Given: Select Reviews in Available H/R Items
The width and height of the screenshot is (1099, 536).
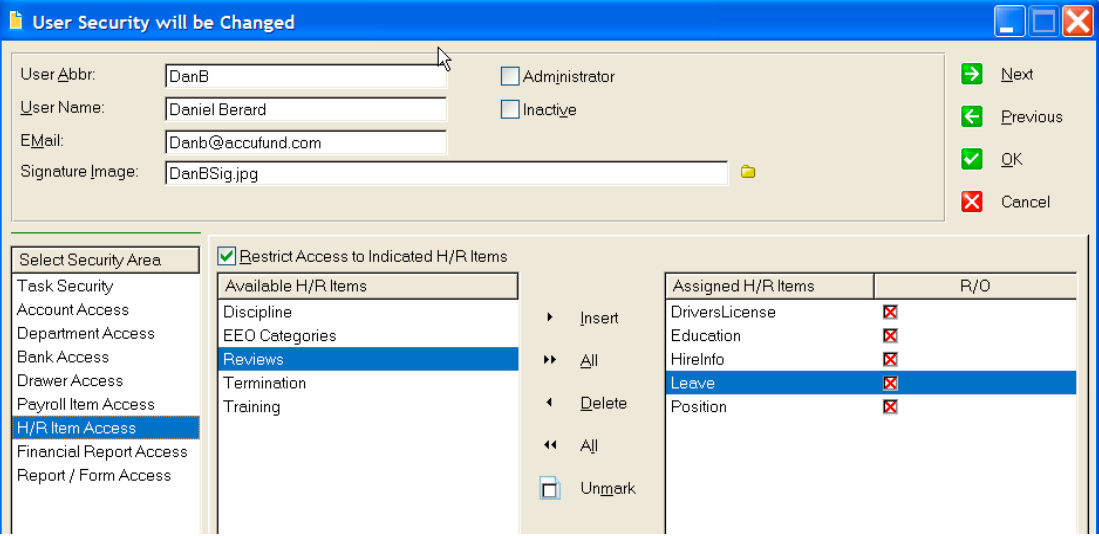Looking at the screenshot, I should (368, 359).
